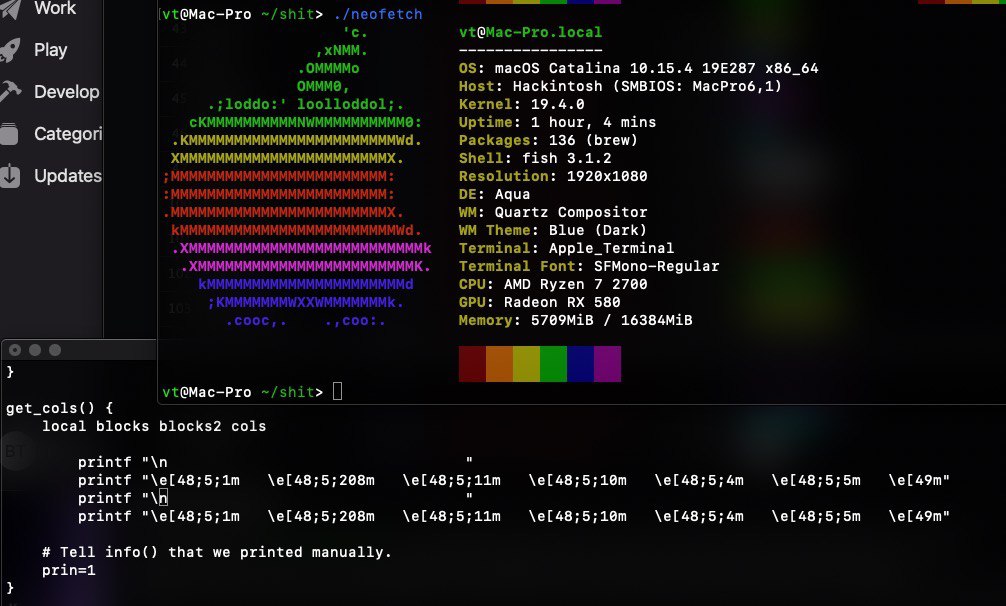Click the last printf \e[48;5;1m line
1006x606 pixels.
pos(514,516)
